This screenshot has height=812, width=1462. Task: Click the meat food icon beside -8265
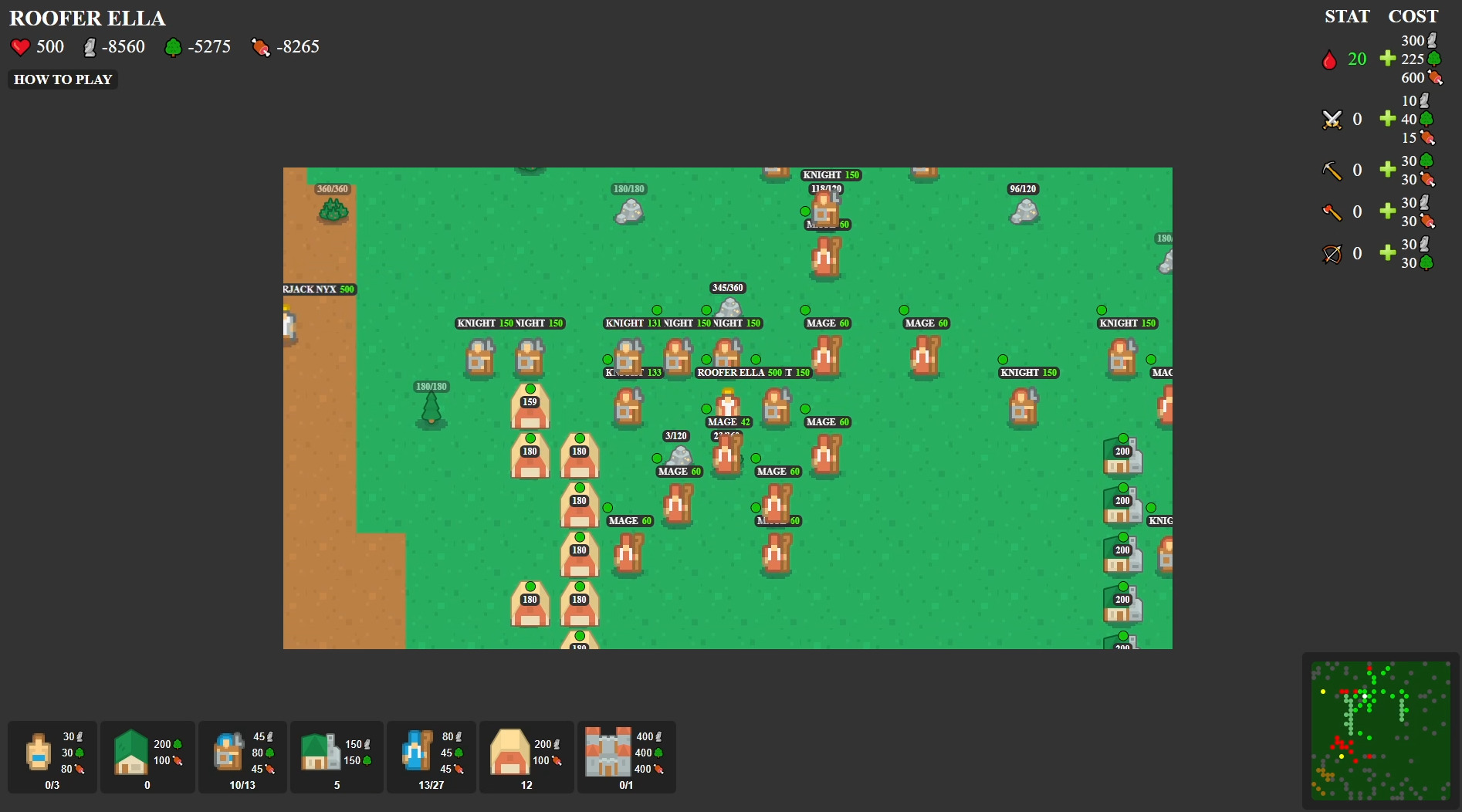coord(261,47)
